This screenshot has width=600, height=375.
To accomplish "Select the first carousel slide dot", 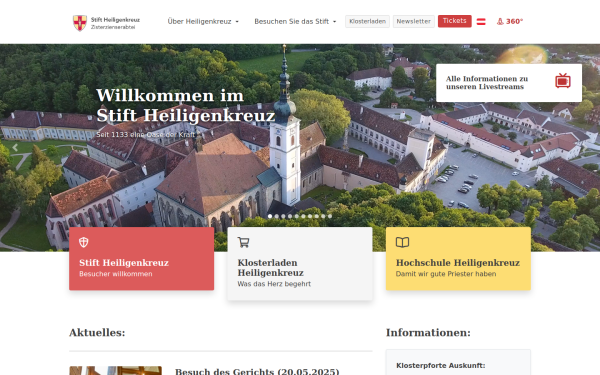I will (x=270, y=216).
